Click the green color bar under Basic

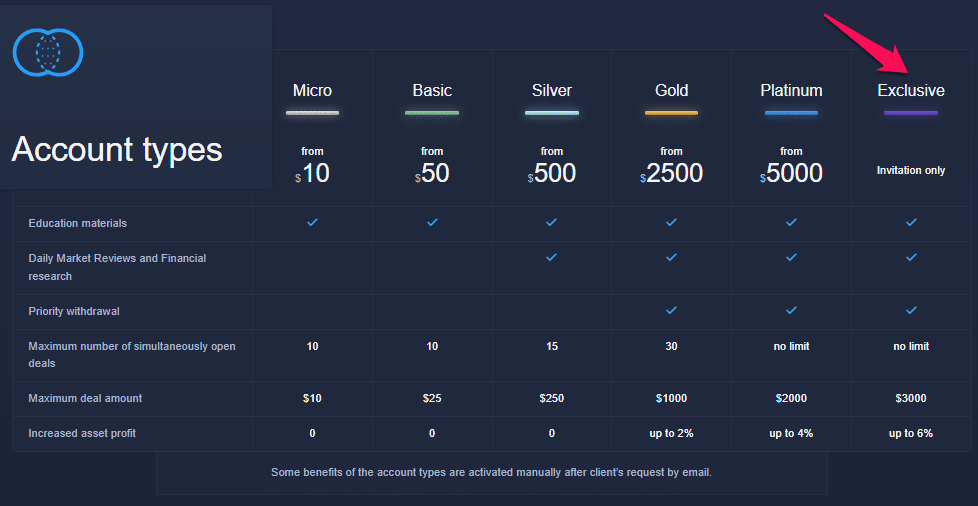coord(432,113)
